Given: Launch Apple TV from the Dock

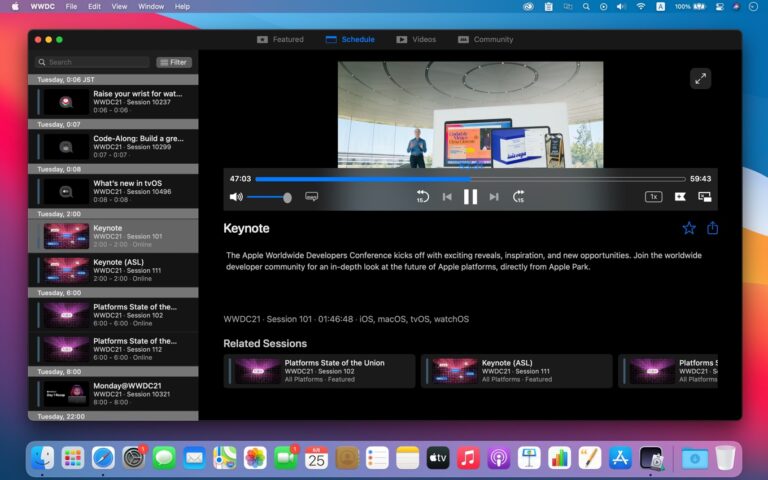Looking at the screenshot, I should point(437,458).
